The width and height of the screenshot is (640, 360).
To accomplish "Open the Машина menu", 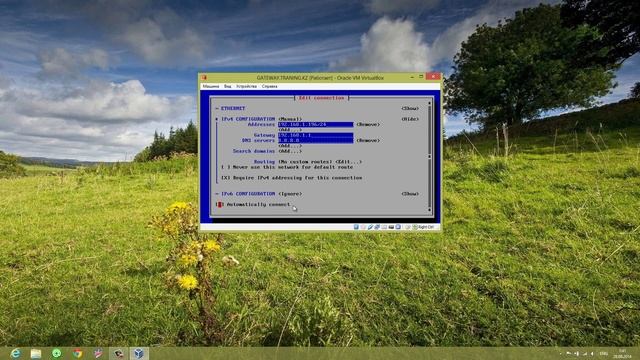I will point(211,87).
